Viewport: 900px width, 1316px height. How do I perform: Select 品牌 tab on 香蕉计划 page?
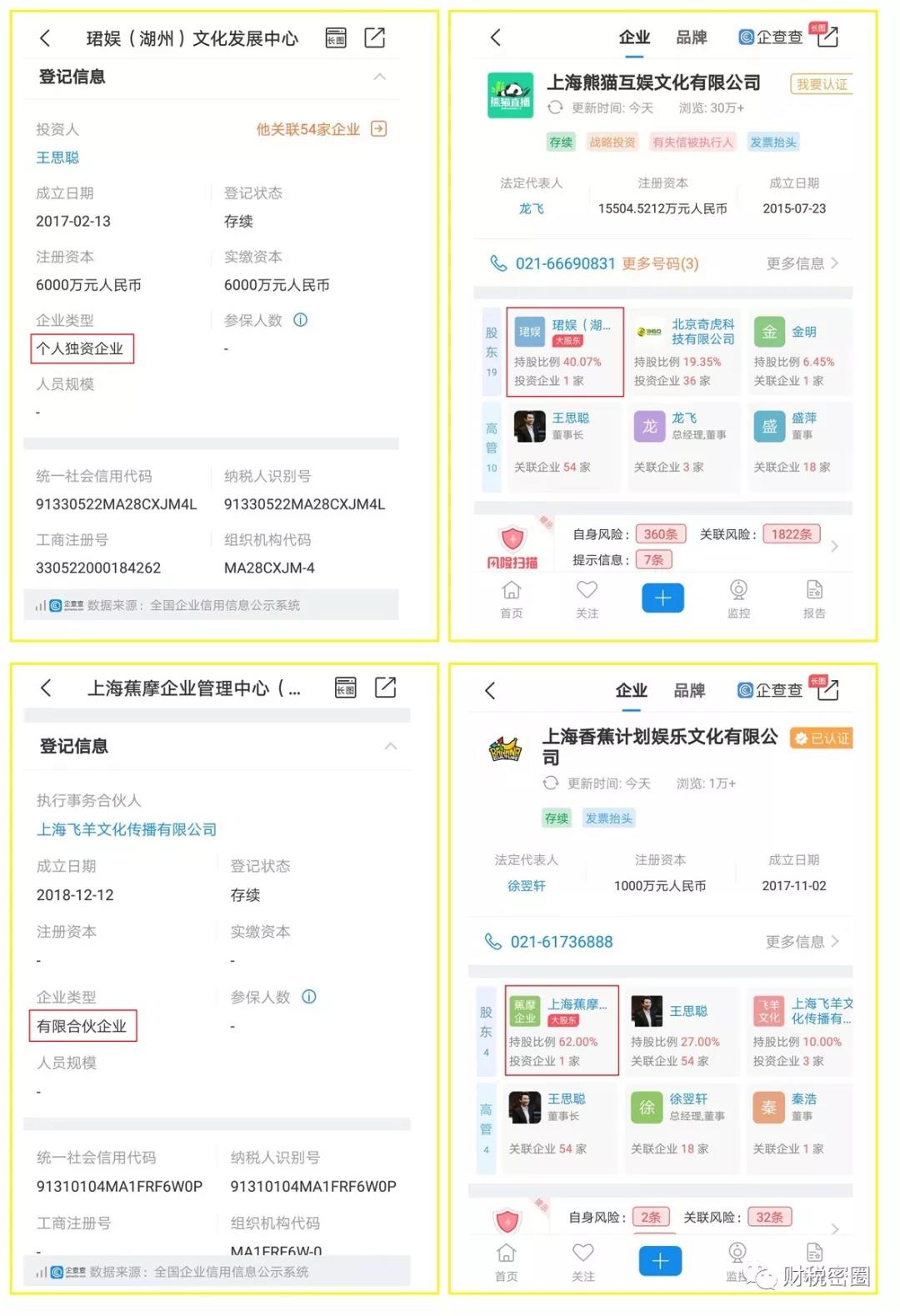coord(689,691)
